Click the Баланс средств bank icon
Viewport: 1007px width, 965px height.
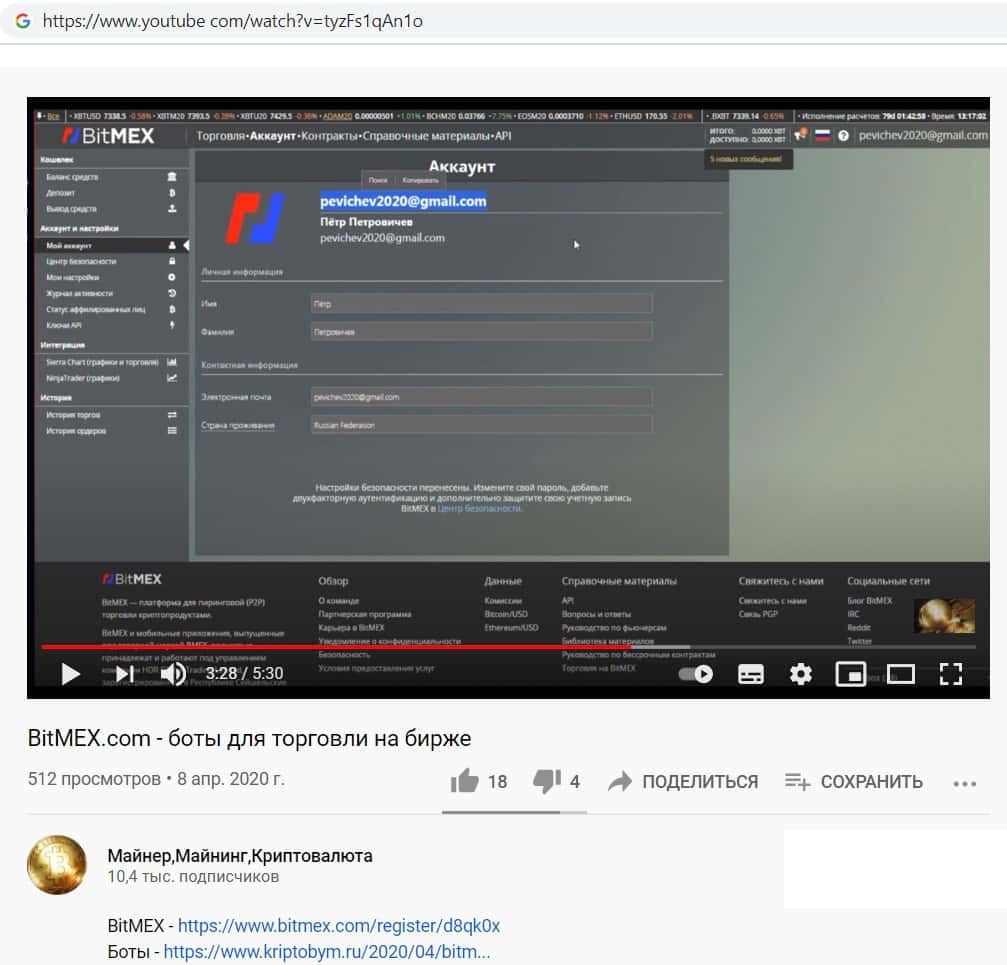(171, 177)
